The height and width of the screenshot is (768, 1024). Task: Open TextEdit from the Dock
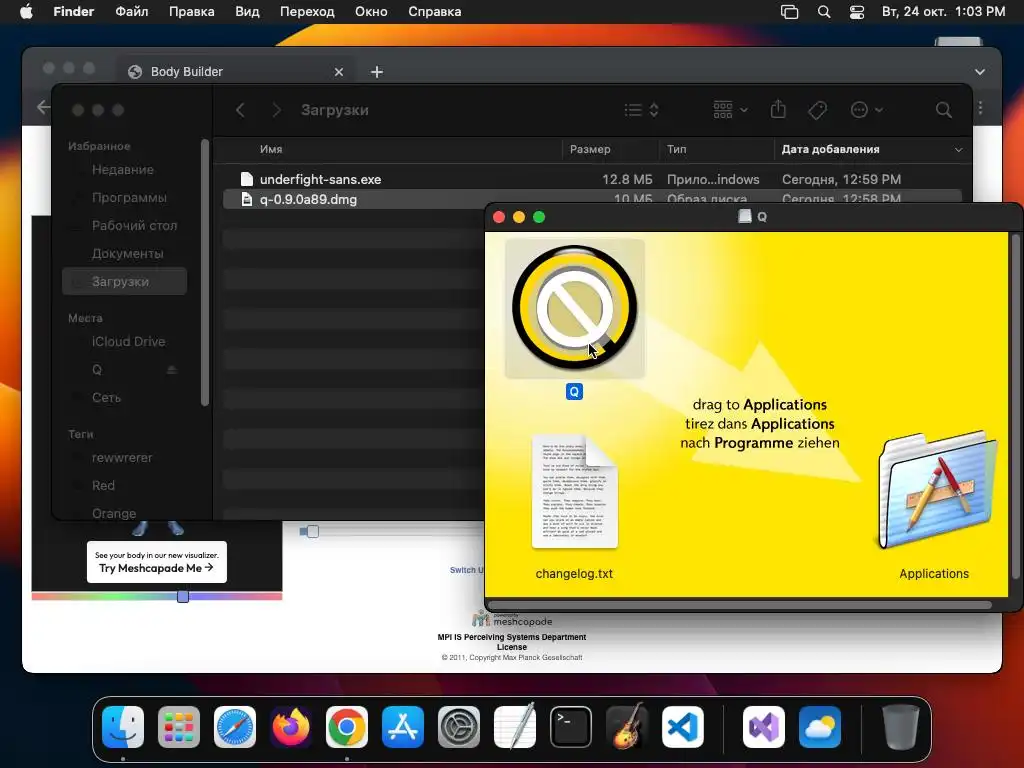click(x=515, y=727)
